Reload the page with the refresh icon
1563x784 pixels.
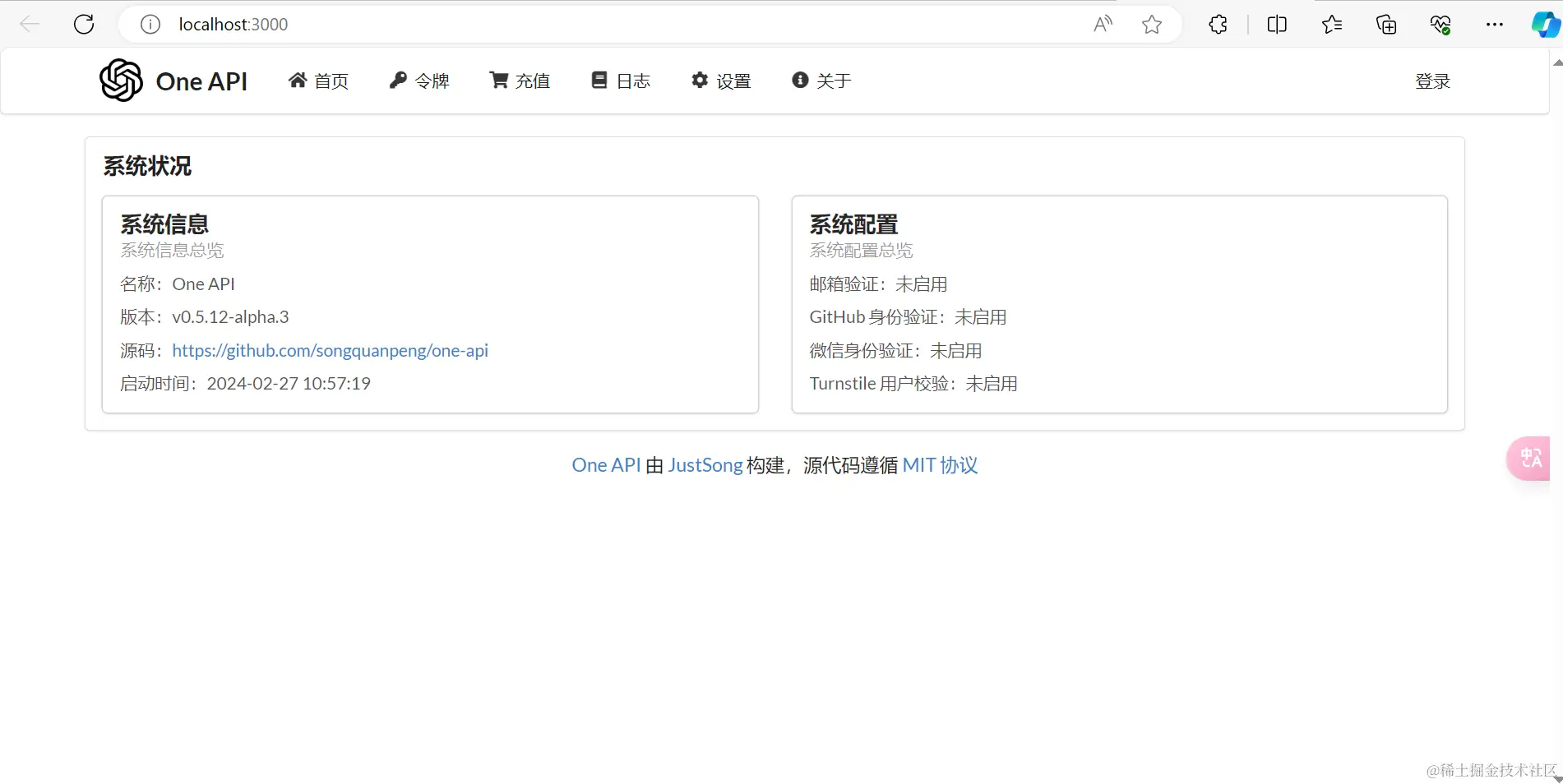tap(83, 24)
